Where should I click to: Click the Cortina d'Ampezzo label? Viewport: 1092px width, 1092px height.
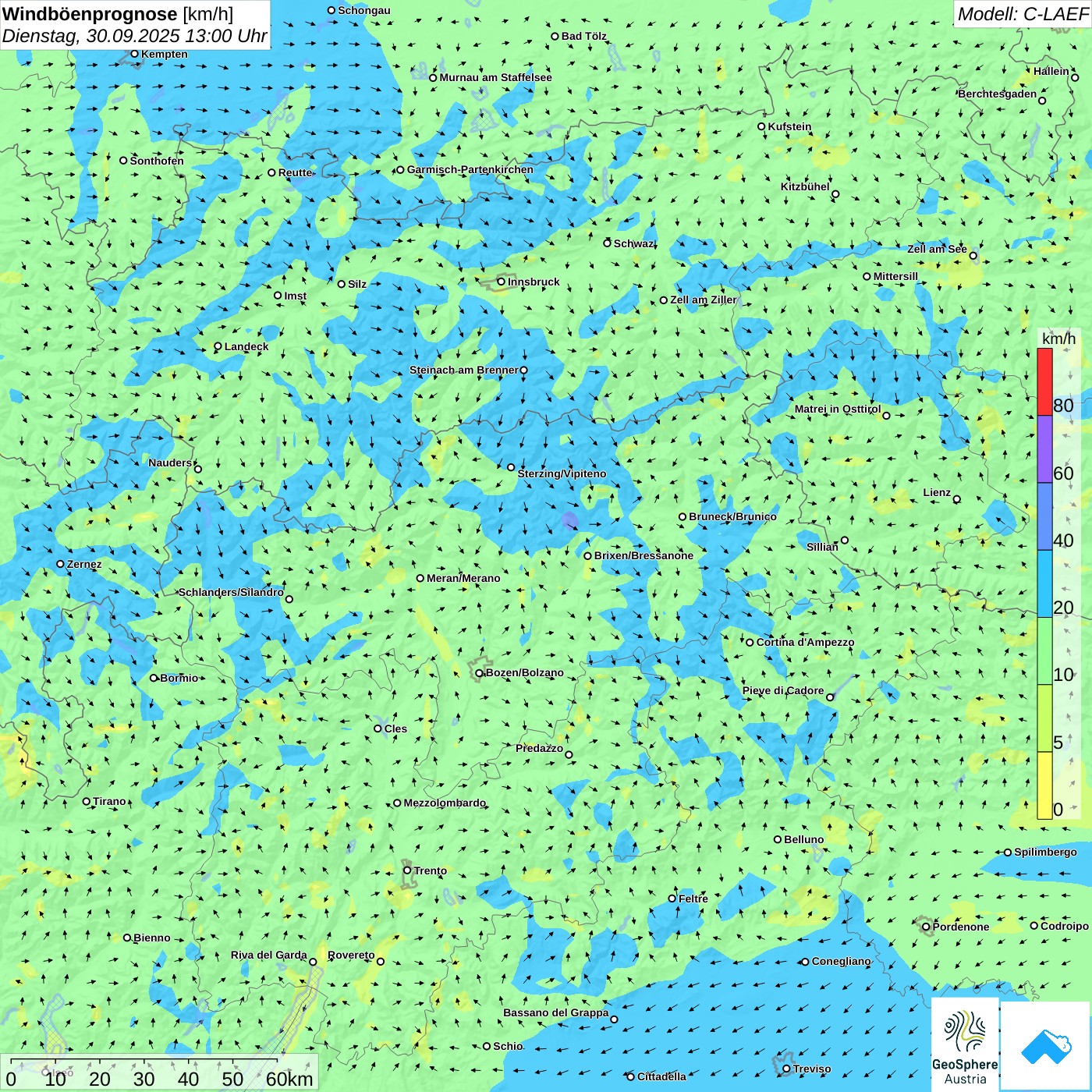tap(805, 642)
